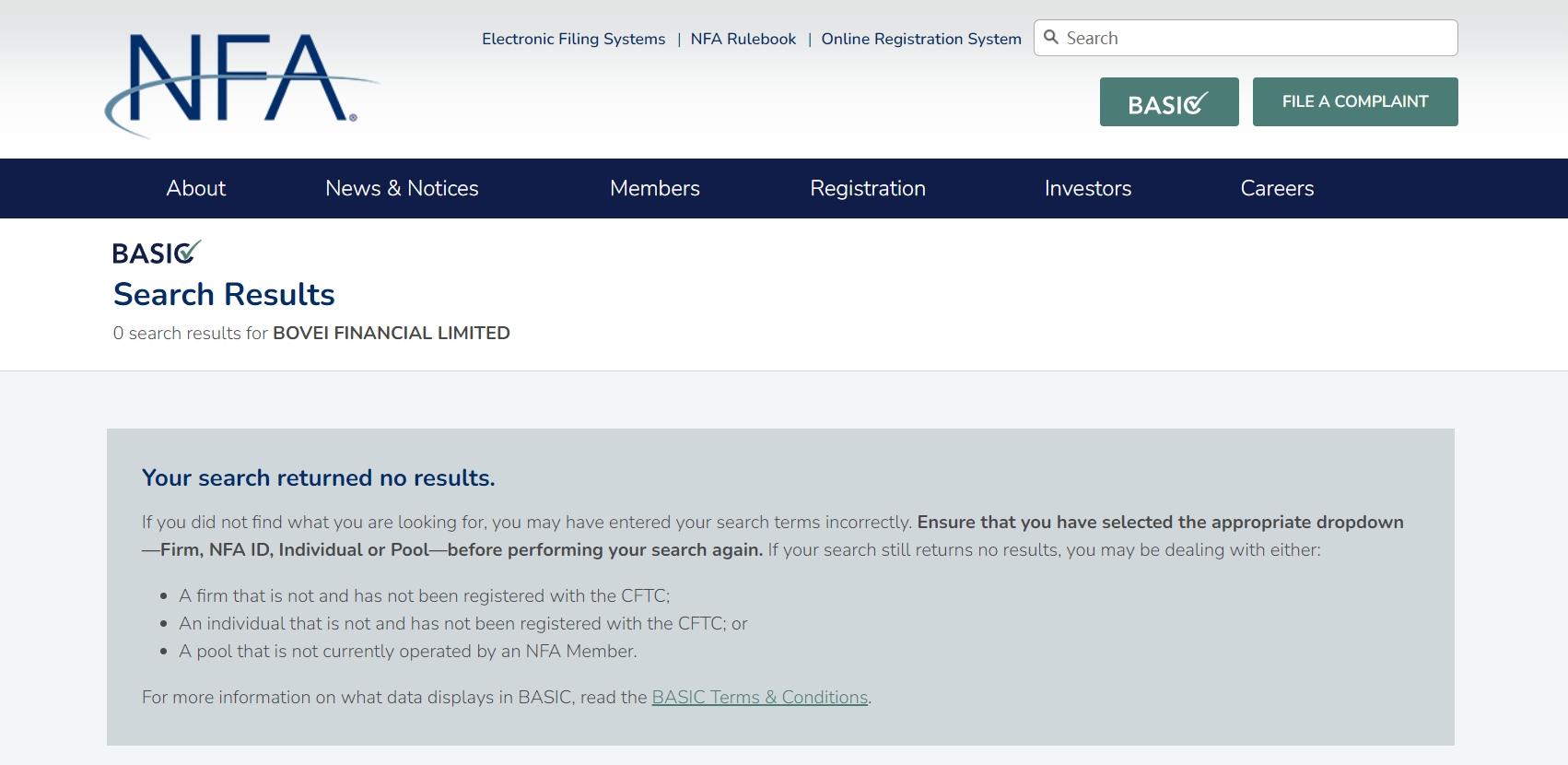Click the NFA logo
This screenshot has width=1568, height=765.
(x=241, y=85)
